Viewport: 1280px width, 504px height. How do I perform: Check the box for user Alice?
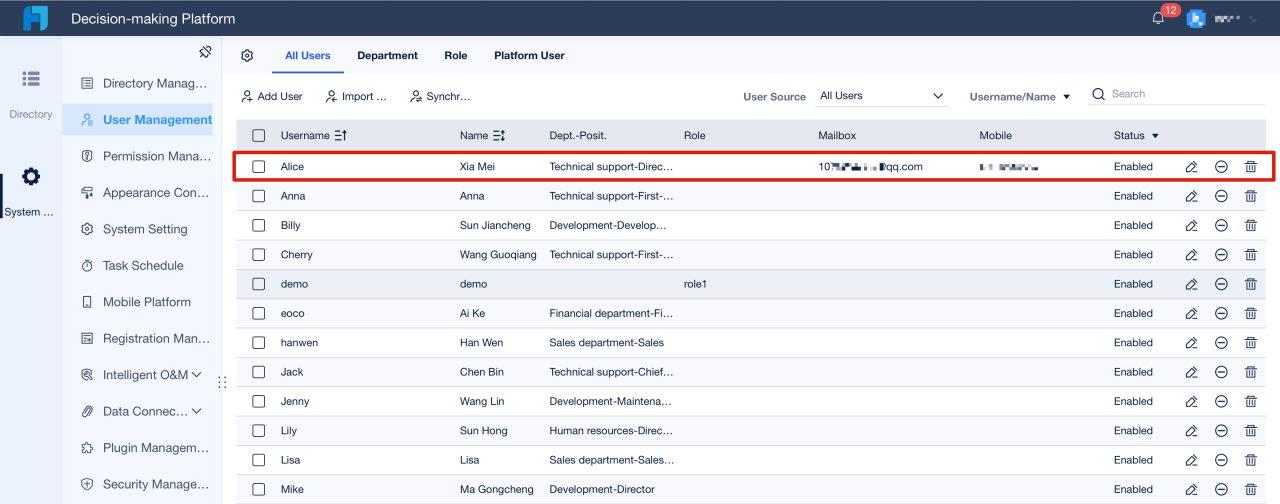coord(259,167)
